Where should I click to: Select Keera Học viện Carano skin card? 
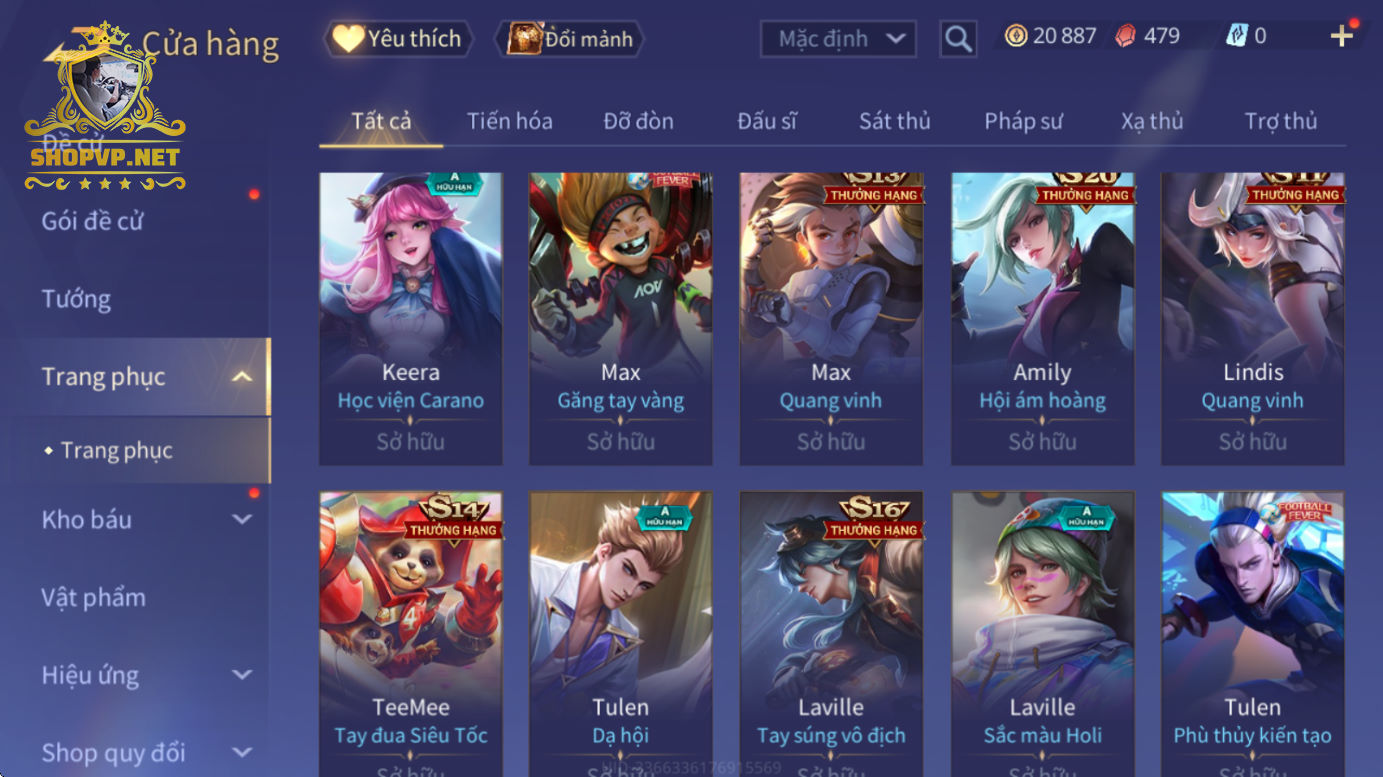tap(410, 319)
